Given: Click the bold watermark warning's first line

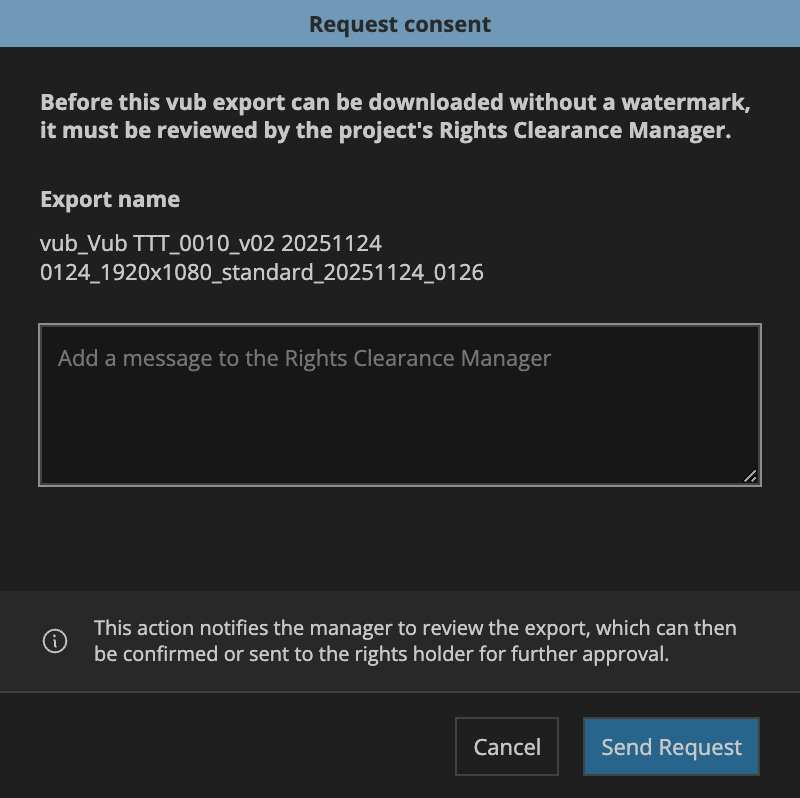Looking at the screenshot, I should (x=395, y=103).
